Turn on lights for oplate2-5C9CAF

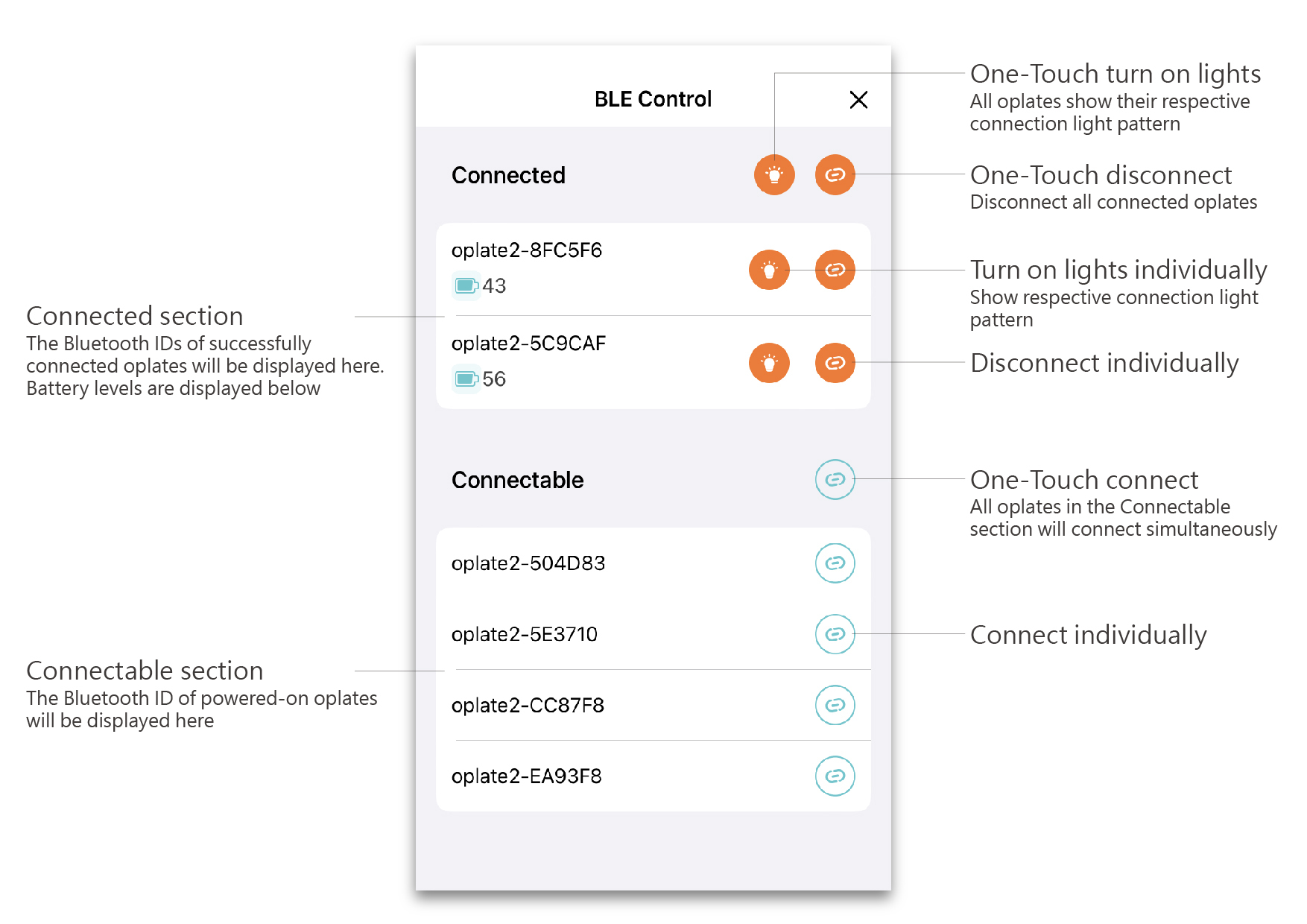pyautogui.click(x=769, y=363)
